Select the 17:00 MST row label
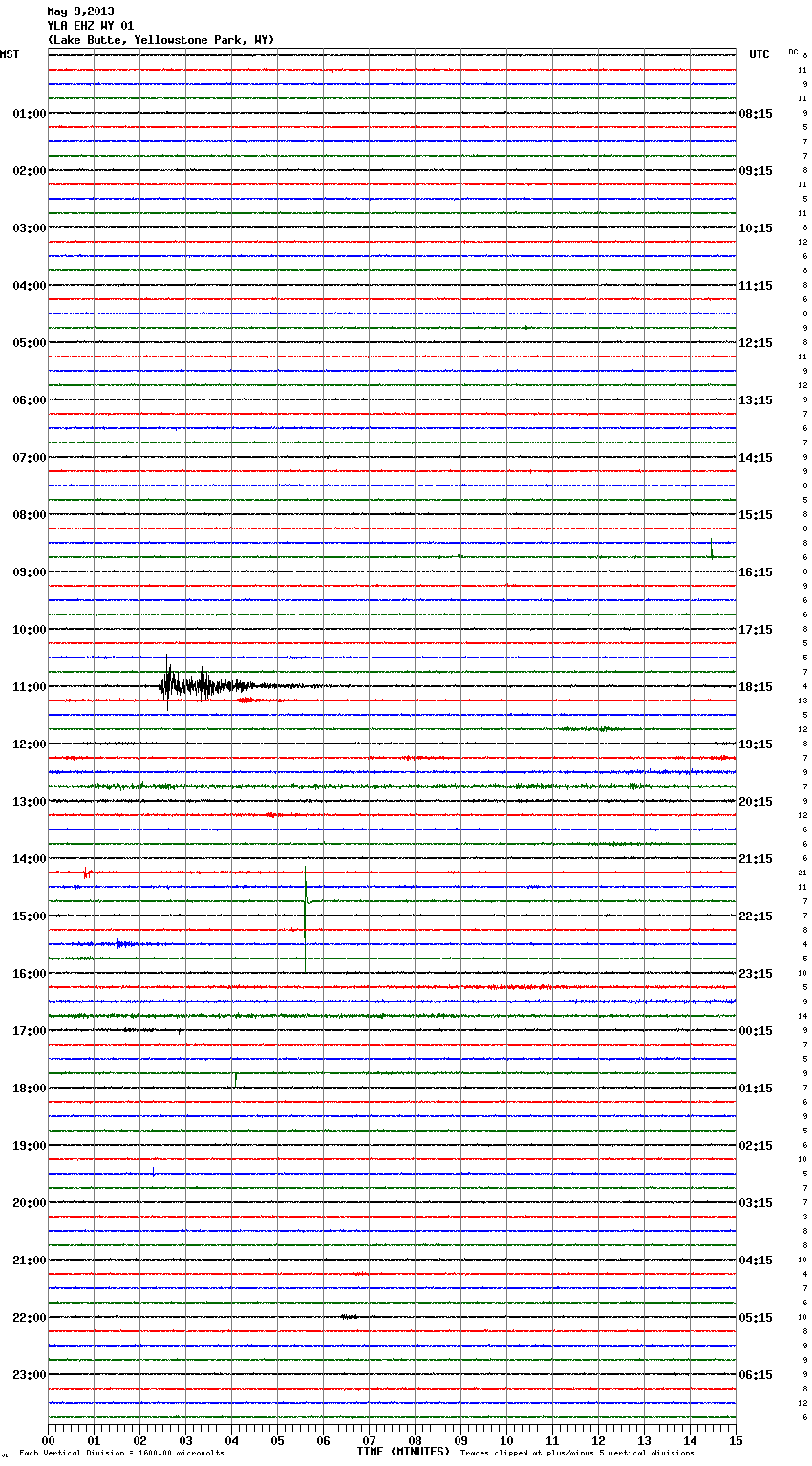This screenshot has width=812, height=1466. pos(30,1031)
